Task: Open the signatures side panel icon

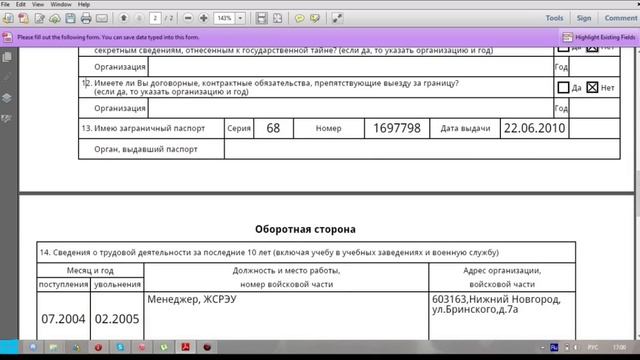Action: point(7,119)
